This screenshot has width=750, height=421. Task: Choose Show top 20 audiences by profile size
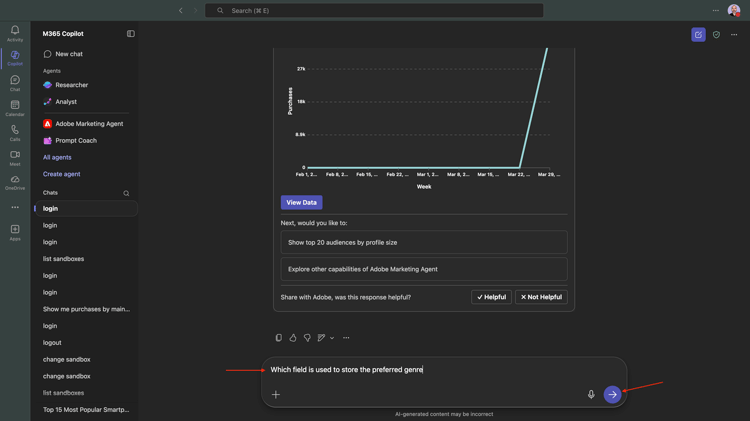click(424, 242)
